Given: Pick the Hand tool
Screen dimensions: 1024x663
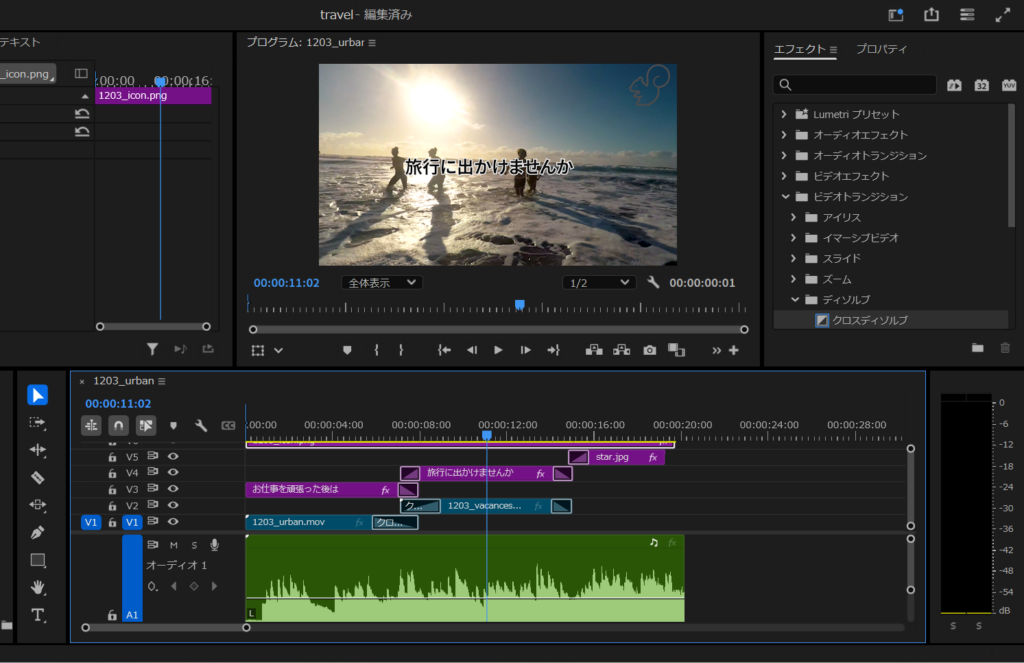Looking at the screenshot, I should tap(38, 587).
